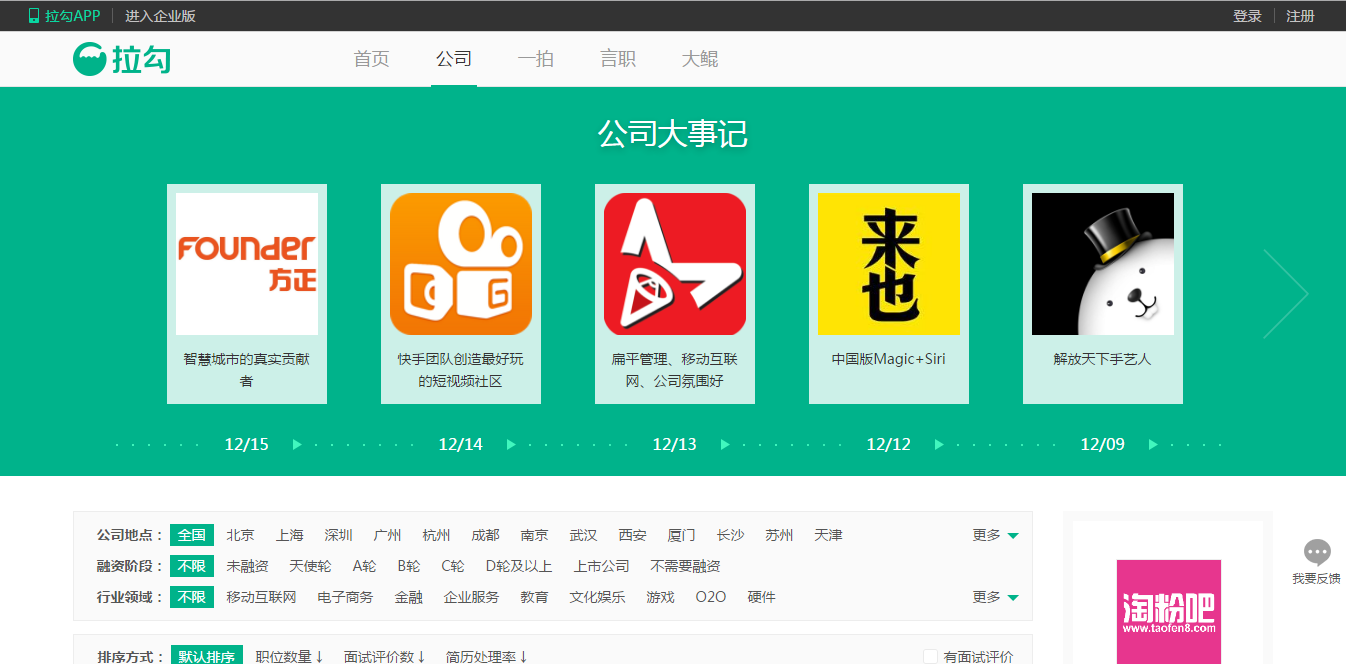The height and width of the screenshot is (664, 1346).
Task: Click the play arrow beside 12/13
Action: pyautogui.click(x=725, y=445)
